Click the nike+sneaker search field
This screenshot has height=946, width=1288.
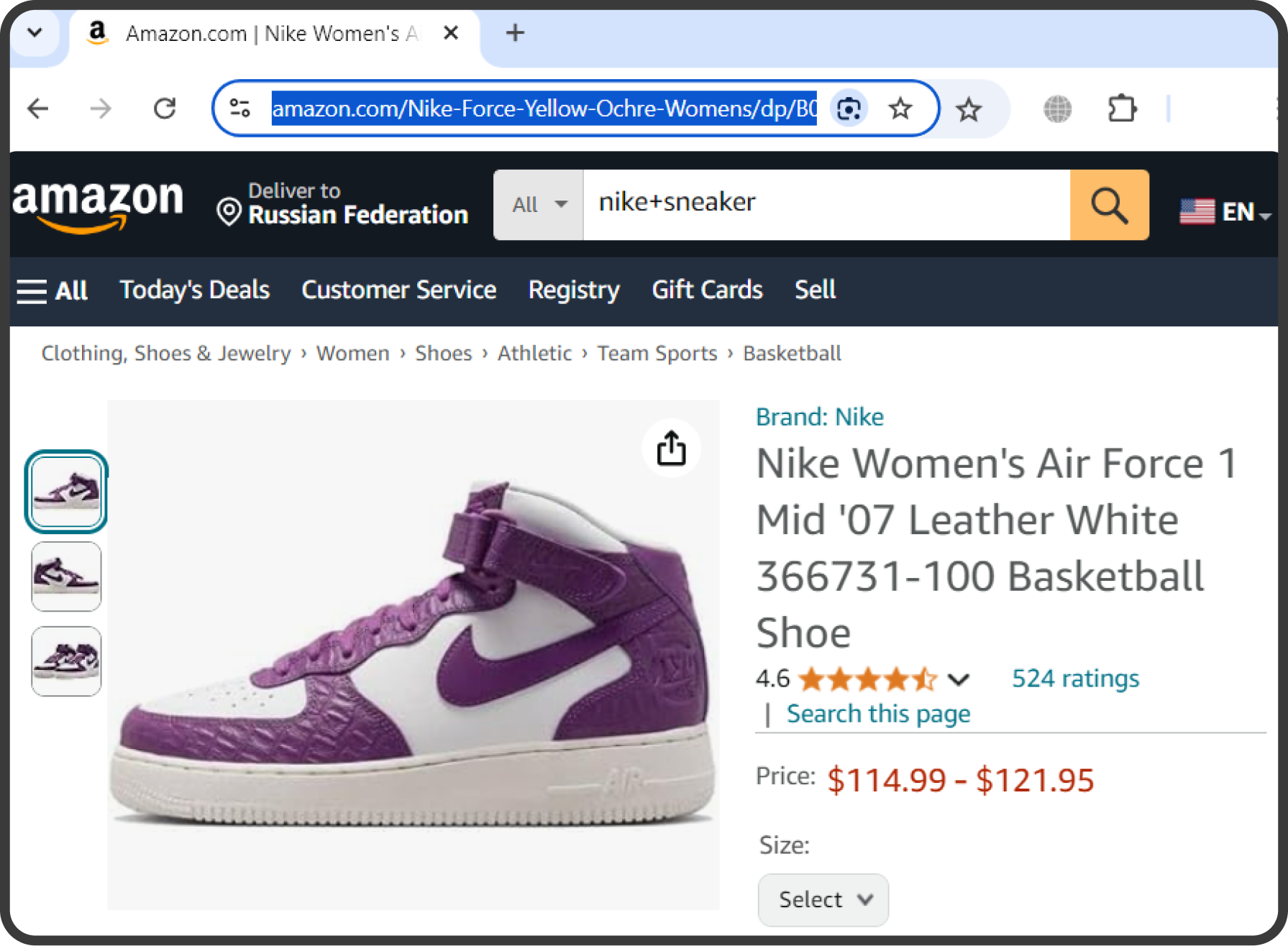[826, 204]
